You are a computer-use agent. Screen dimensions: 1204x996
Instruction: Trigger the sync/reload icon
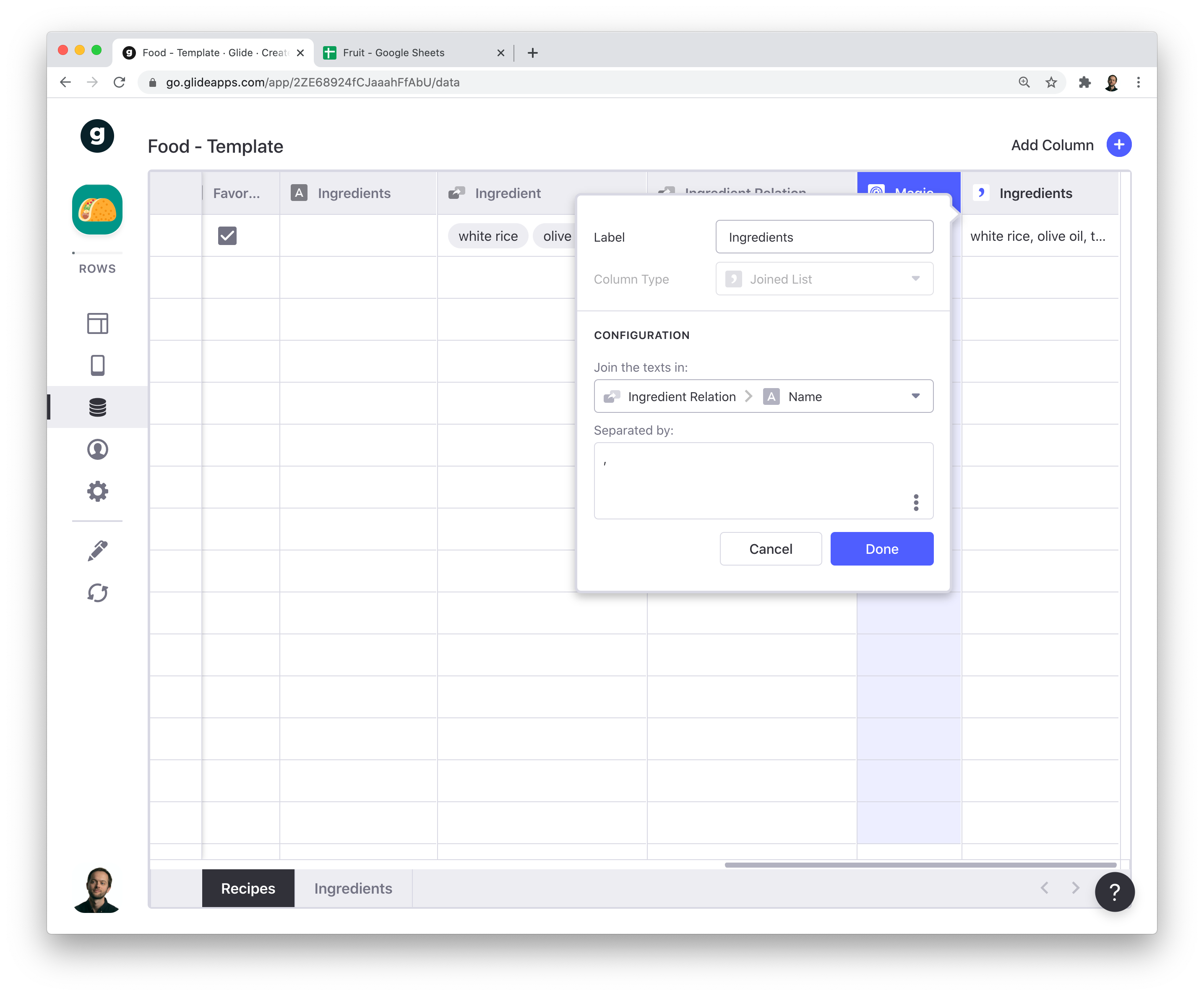coord(97,593)
